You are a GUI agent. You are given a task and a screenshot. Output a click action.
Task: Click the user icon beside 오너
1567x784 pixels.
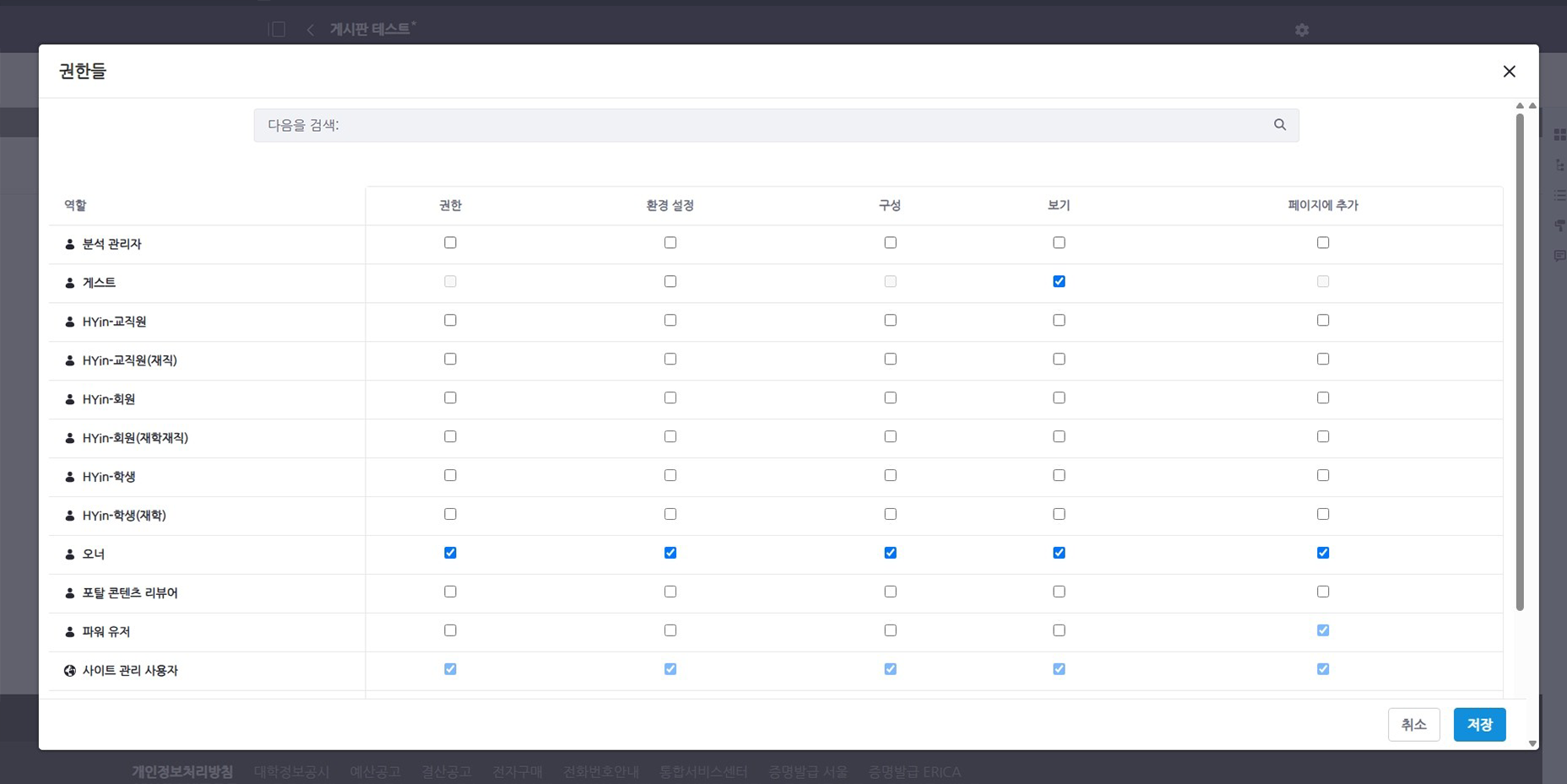(x=70, y=554)
